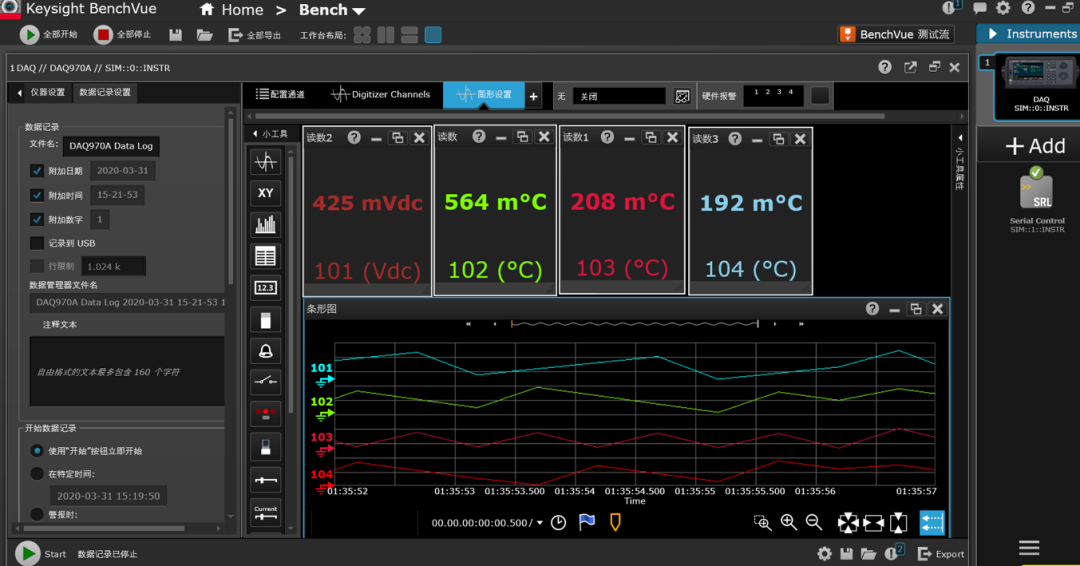Open the chart time-span dropdown arrow

(539, 523)
